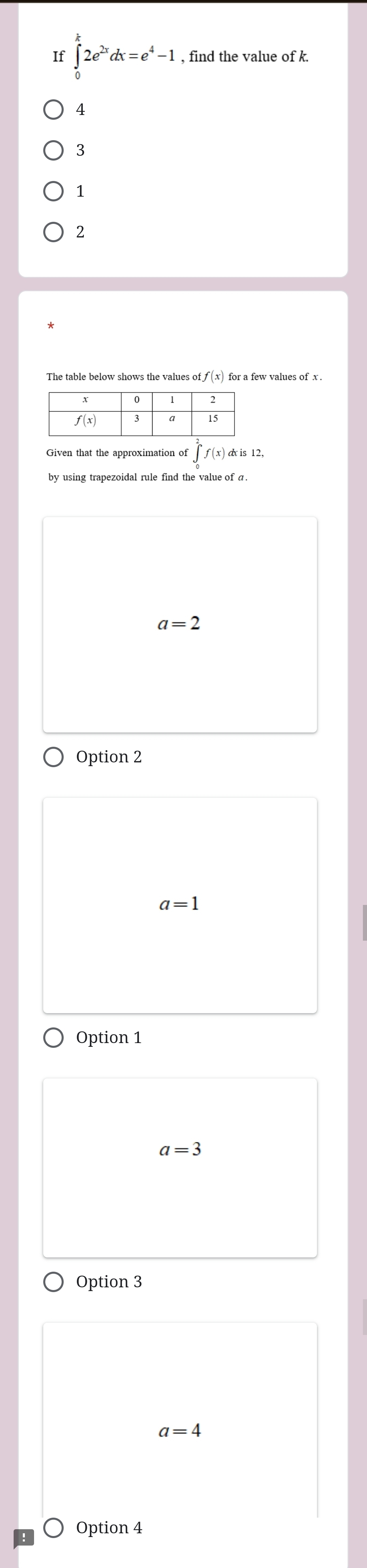Mark the Option 3 radio button
This screenshot has height=1568, width=367.
point(53,1281)
